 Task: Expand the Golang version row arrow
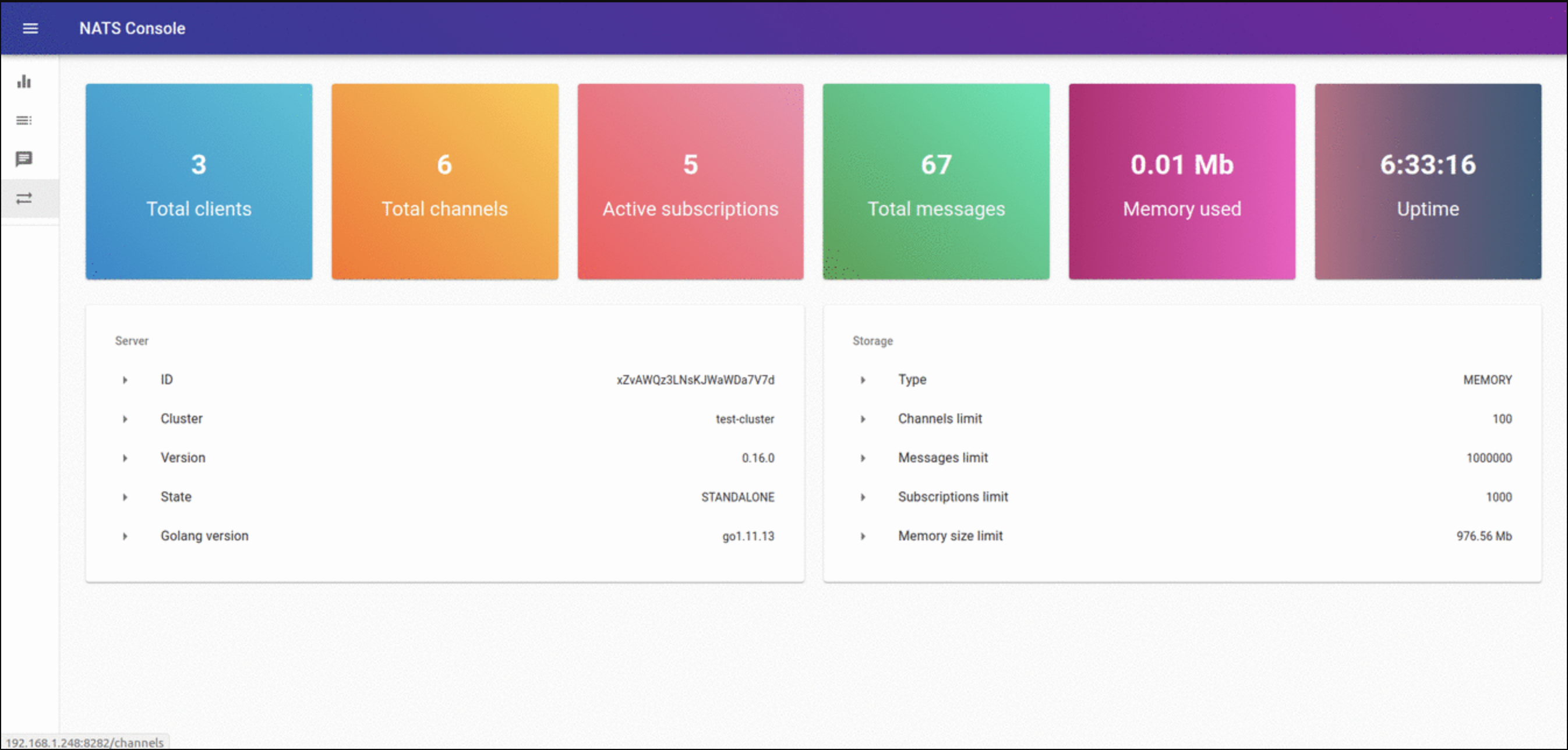tap(125, 536)
